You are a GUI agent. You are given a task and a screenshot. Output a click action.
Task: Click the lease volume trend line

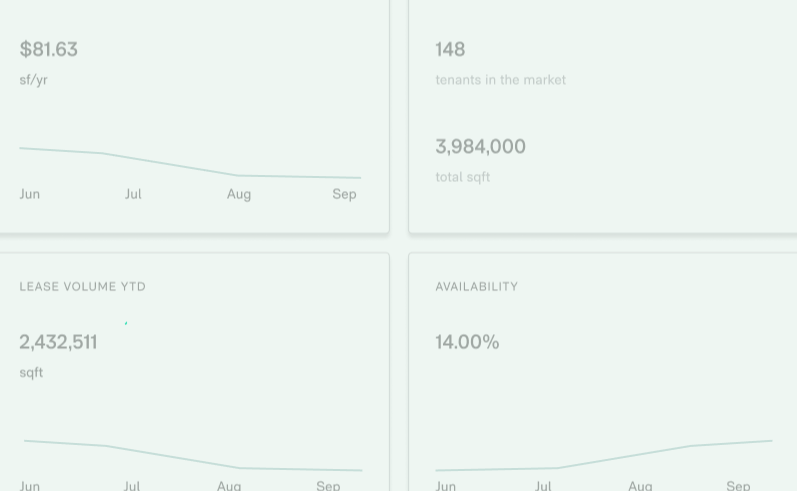click(193, 455)
